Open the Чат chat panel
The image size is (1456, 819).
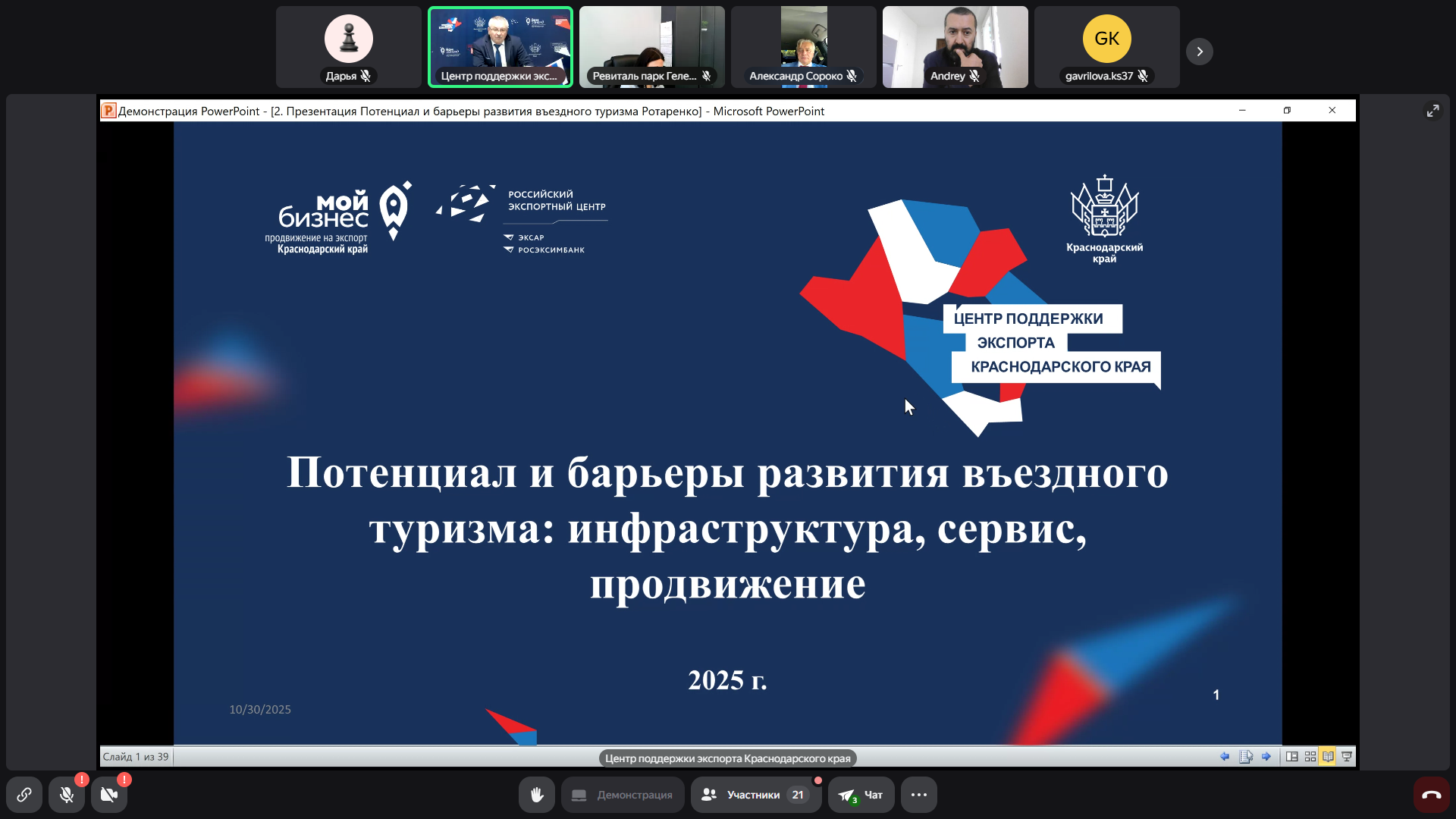(861, 795)
